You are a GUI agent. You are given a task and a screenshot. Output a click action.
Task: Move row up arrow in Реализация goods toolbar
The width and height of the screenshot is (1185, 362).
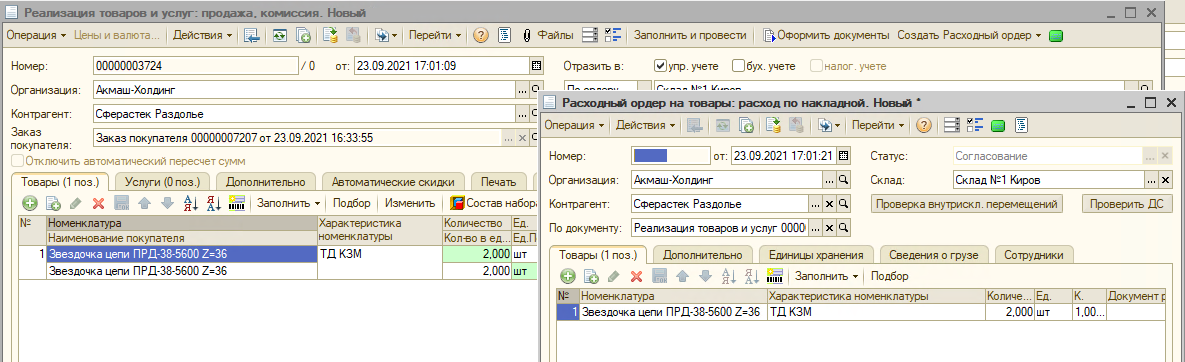(x=144, y=203)
